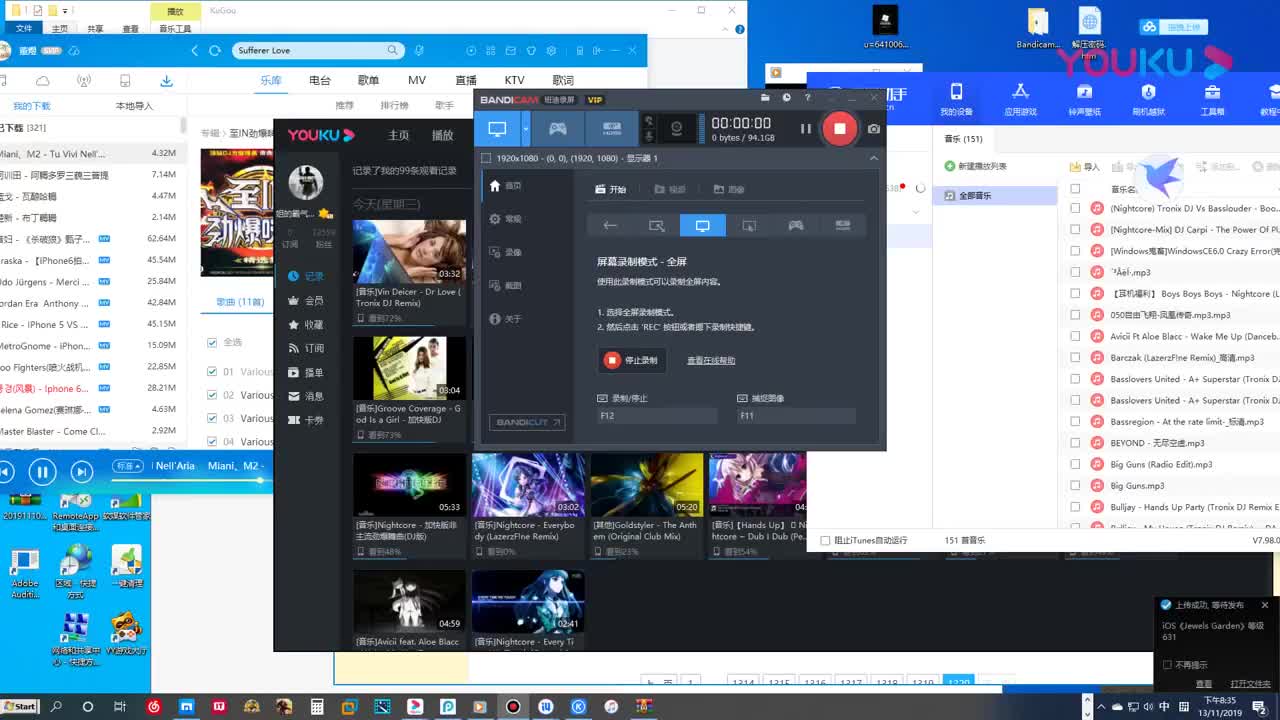Open the Youku 收藏 favorites star

tap(306, 324)
